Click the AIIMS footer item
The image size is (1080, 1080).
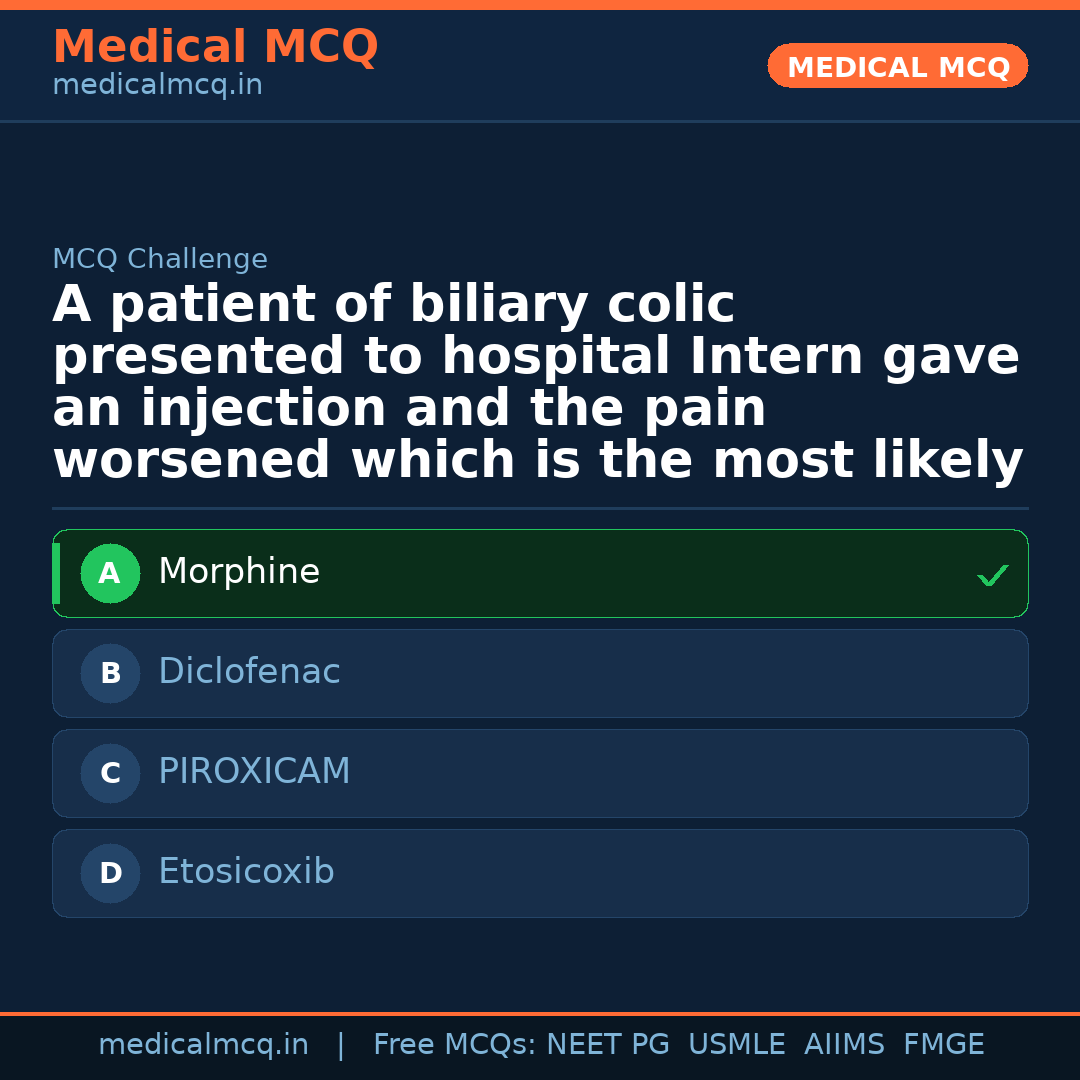[844, 1045]
